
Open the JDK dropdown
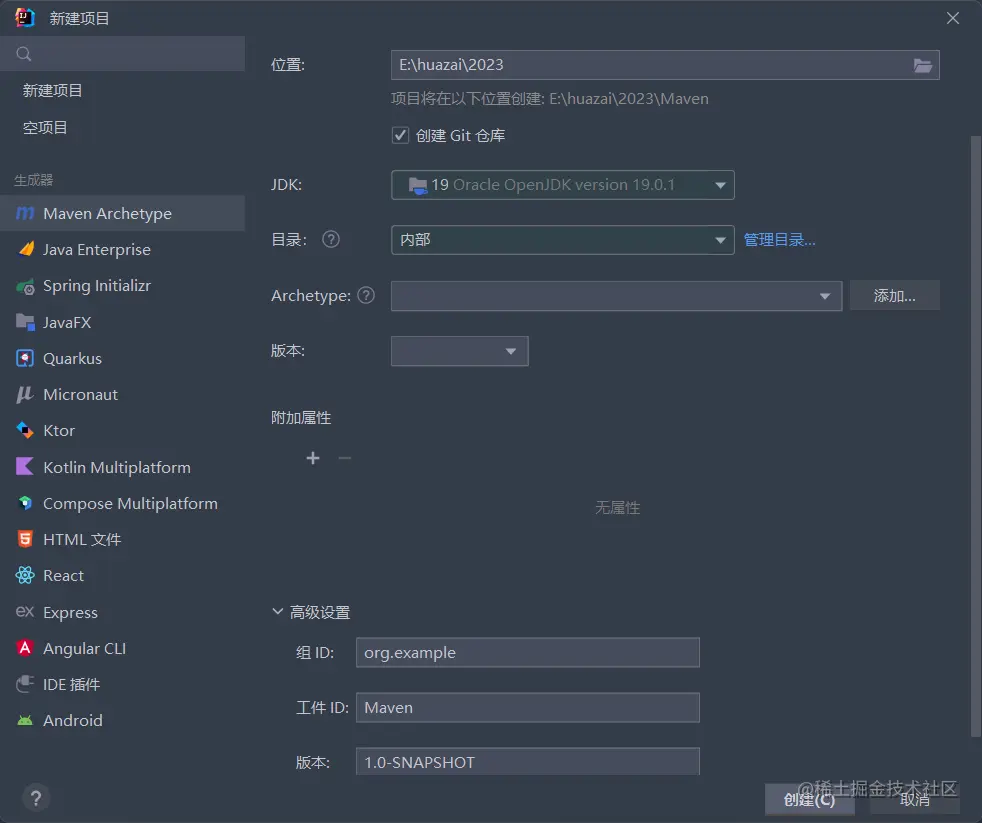[x=562, y=185]
